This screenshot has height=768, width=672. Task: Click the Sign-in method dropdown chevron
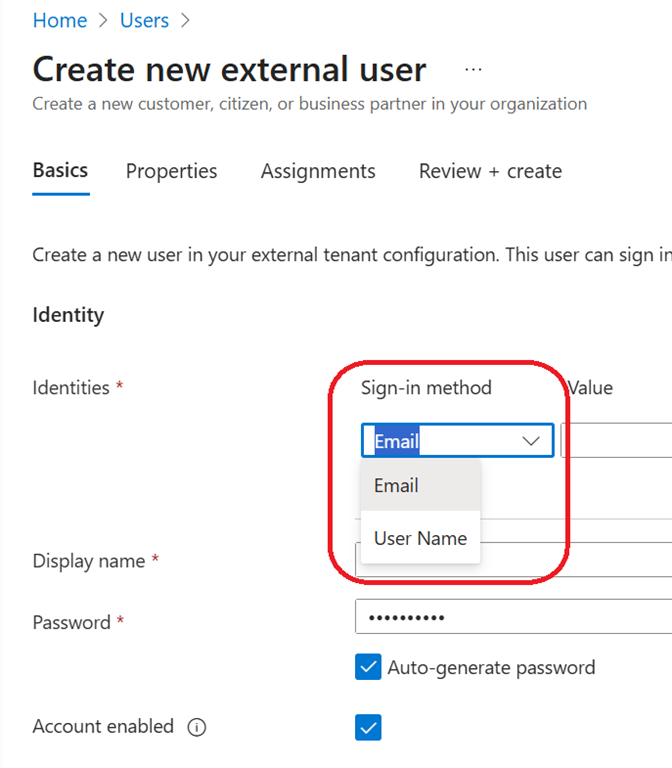point(532,441)
